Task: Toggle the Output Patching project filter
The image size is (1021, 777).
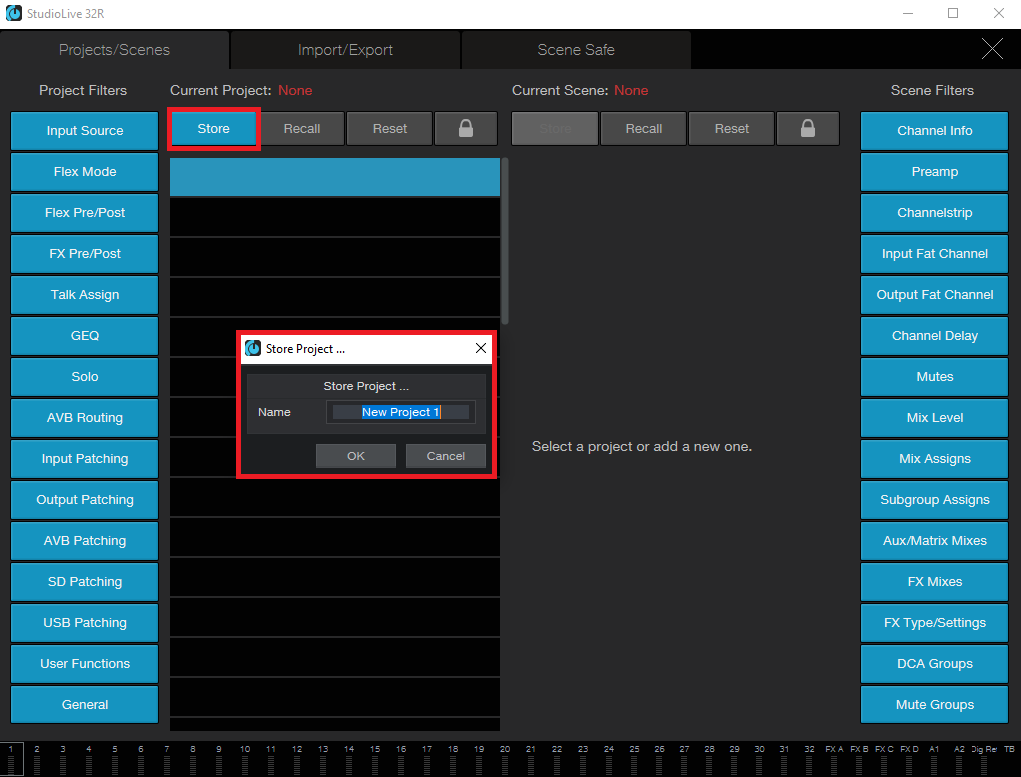Action: tap(85, 500)
